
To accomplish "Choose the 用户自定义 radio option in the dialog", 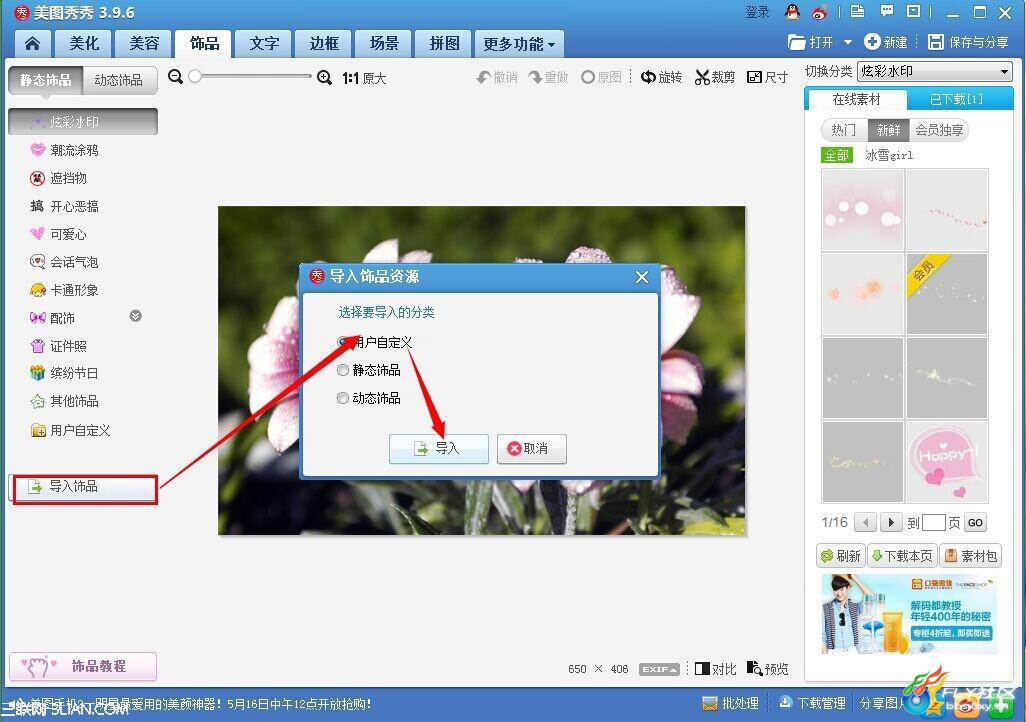I will pyautogui.click(x=342, y=342).
